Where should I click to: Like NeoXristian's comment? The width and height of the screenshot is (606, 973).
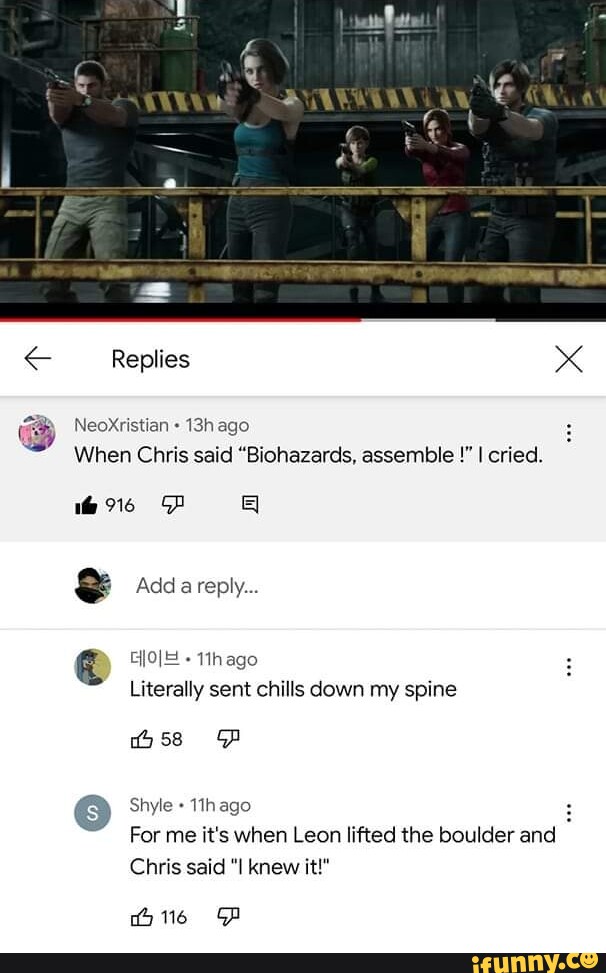click(x=86, y=505)
